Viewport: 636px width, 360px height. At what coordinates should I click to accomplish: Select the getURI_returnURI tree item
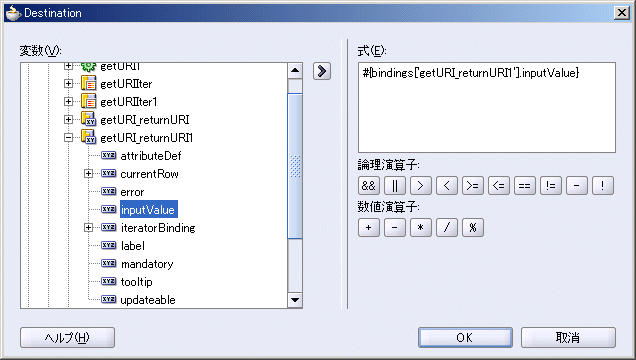(x=145, y=120)
